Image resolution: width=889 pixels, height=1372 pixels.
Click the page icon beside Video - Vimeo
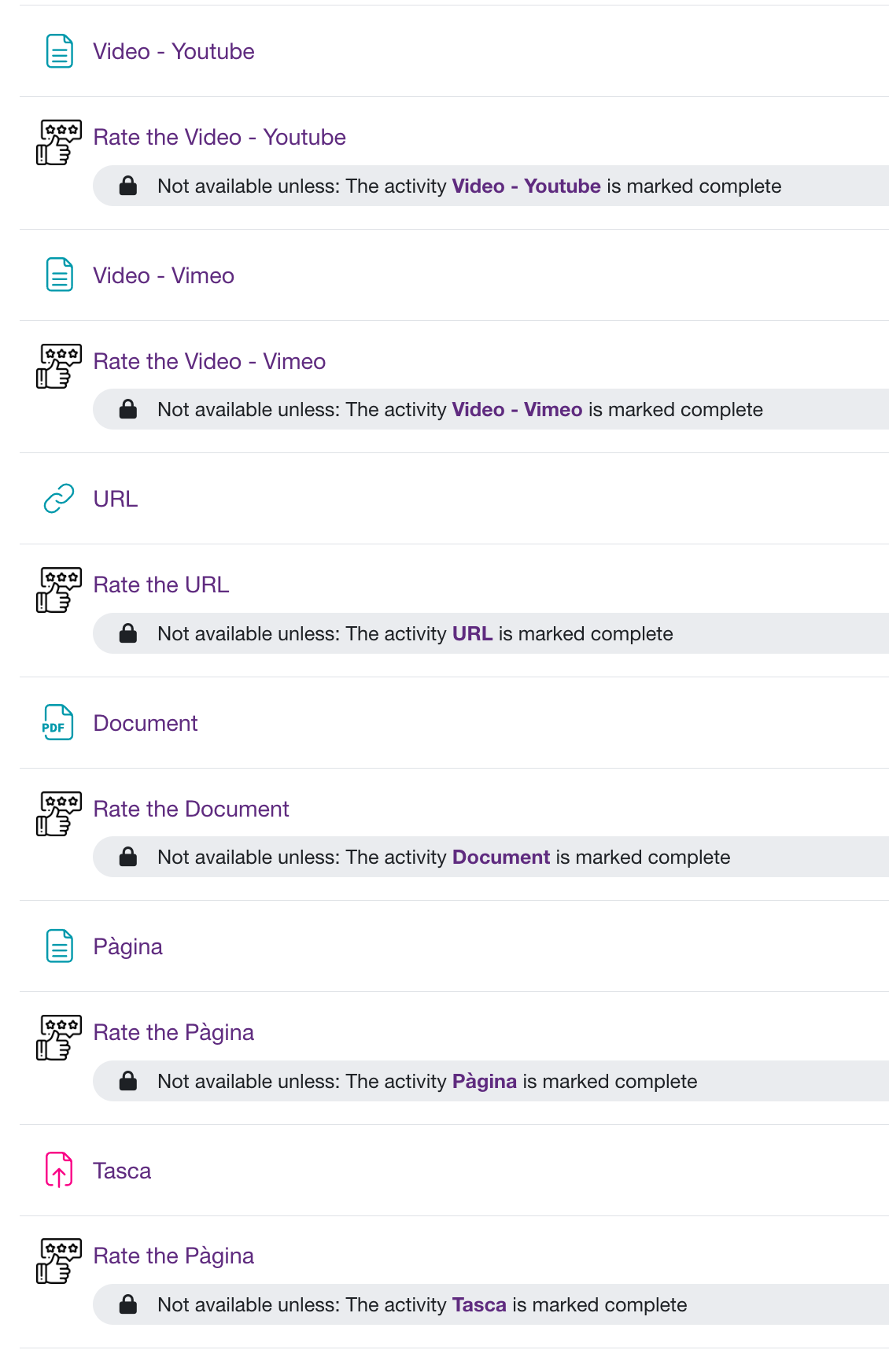(x=59, y=275)
